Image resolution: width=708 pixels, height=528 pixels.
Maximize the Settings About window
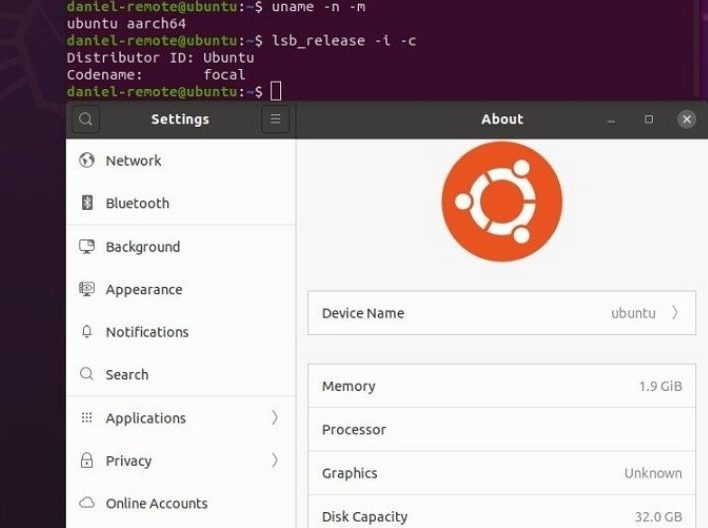click(x=649, y=119)
